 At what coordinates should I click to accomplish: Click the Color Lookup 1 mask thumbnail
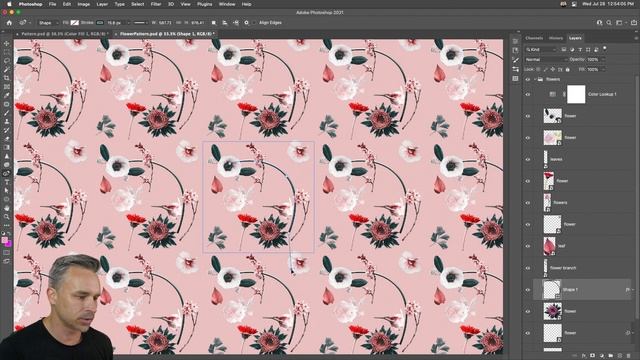coord(576,94)
